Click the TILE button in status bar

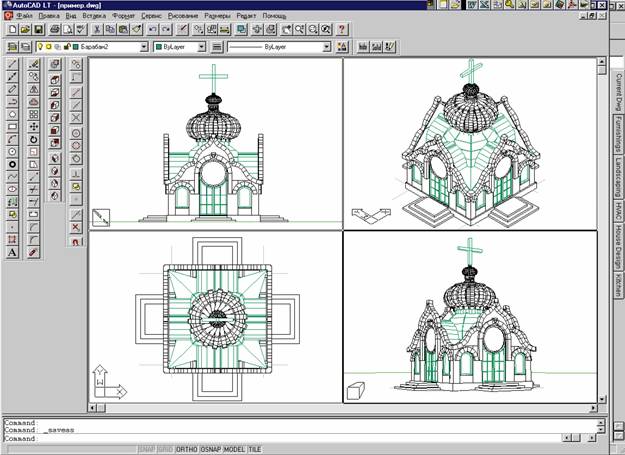click(254, 449)
